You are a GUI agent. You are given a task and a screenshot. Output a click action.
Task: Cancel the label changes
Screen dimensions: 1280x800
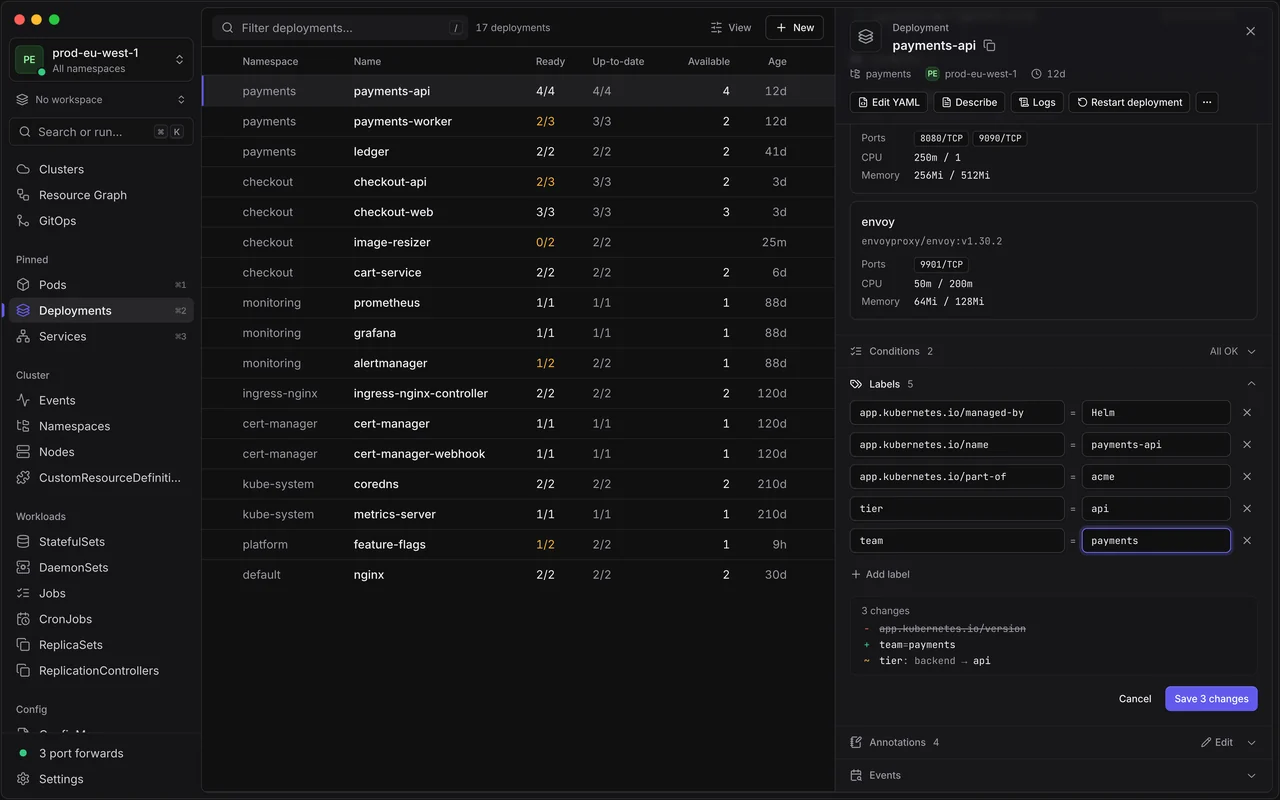tap(1135, 699)
